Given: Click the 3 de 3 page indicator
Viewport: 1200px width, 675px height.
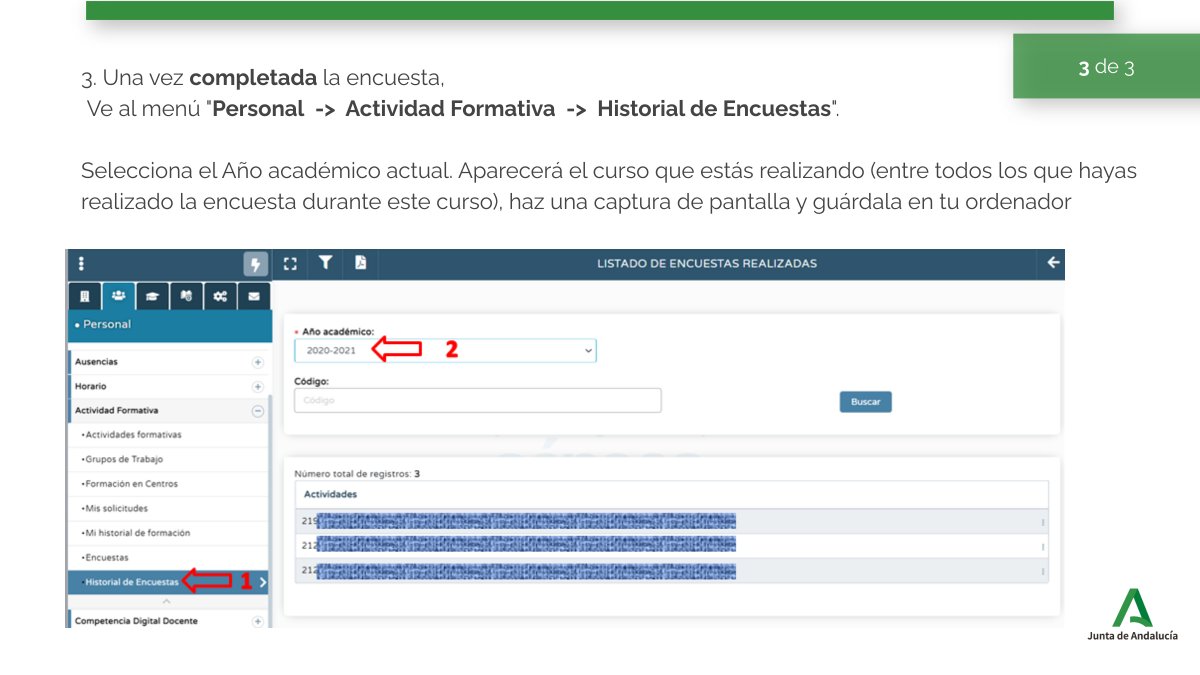Looking at the screenshot, I should (x=1106, y=68).
